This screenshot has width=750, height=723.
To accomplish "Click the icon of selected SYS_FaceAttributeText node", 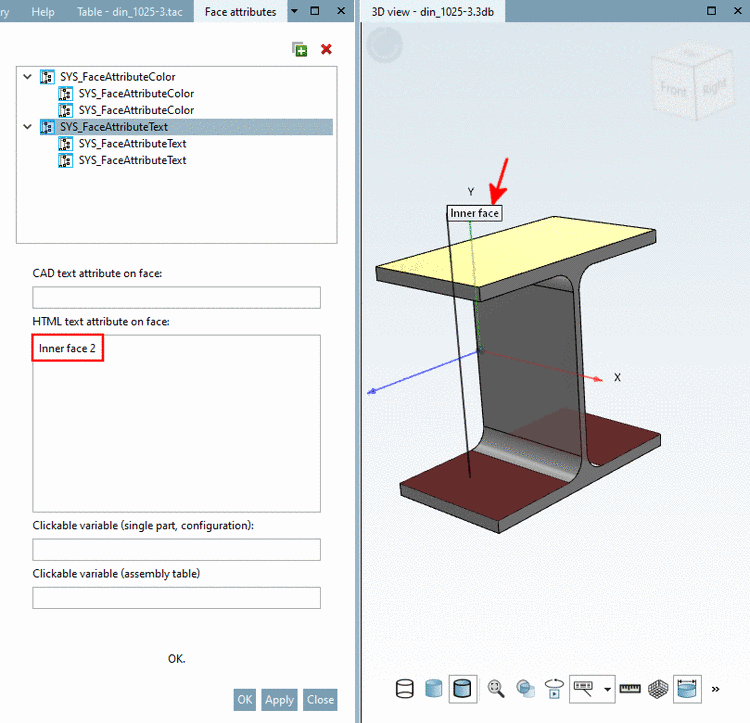I will 47,127.
